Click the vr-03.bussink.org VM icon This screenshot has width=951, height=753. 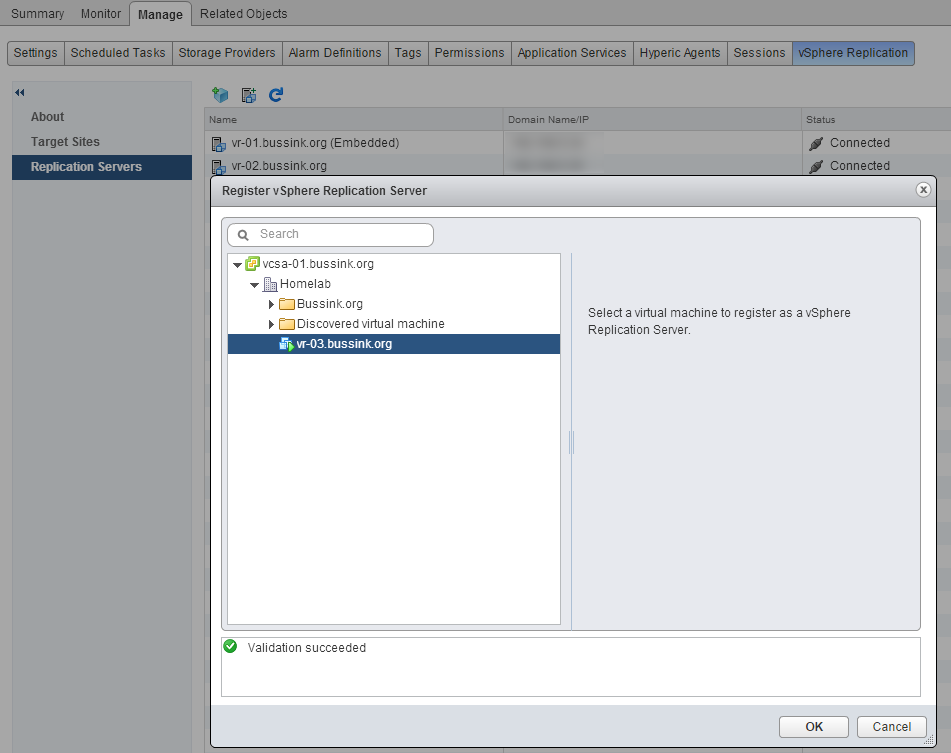tap(286, 344)
